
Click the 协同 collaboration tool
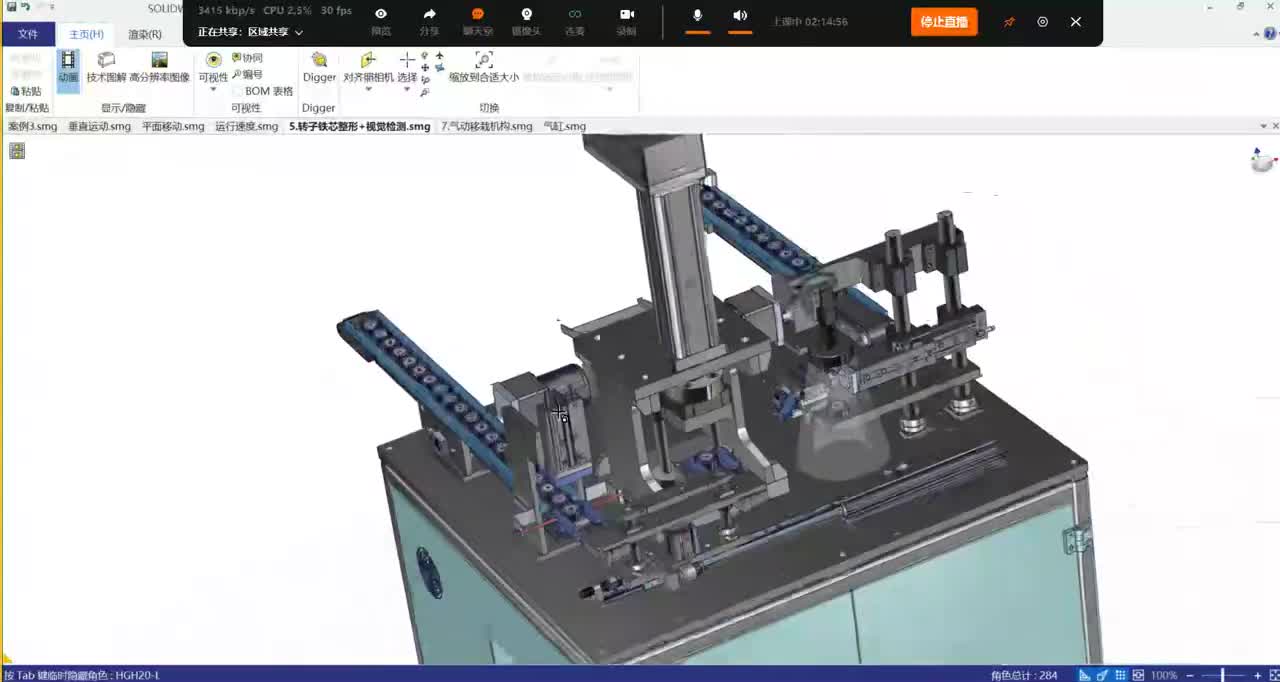(247, 58)
